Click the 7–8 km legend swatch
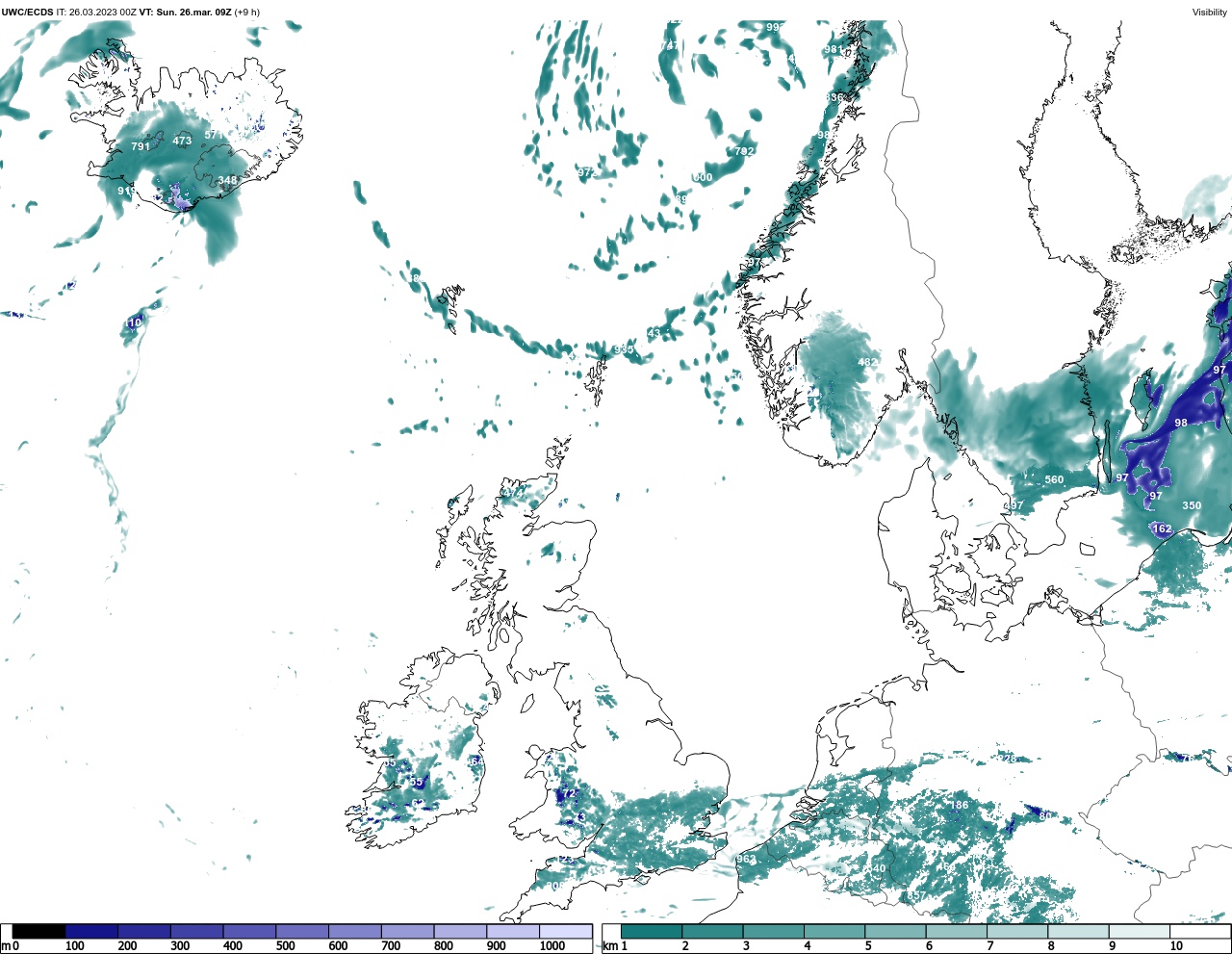Screen dimensions: 1232x954 coord(1016,931)
